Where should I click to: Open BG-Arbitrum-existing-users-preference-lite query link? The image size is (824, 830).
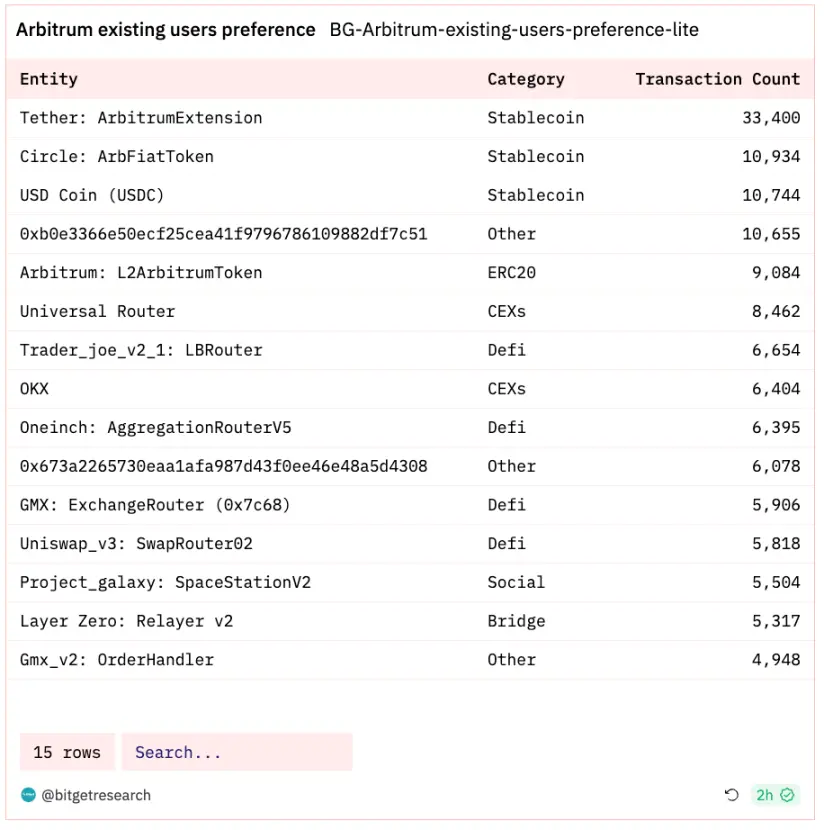(514, 30)
